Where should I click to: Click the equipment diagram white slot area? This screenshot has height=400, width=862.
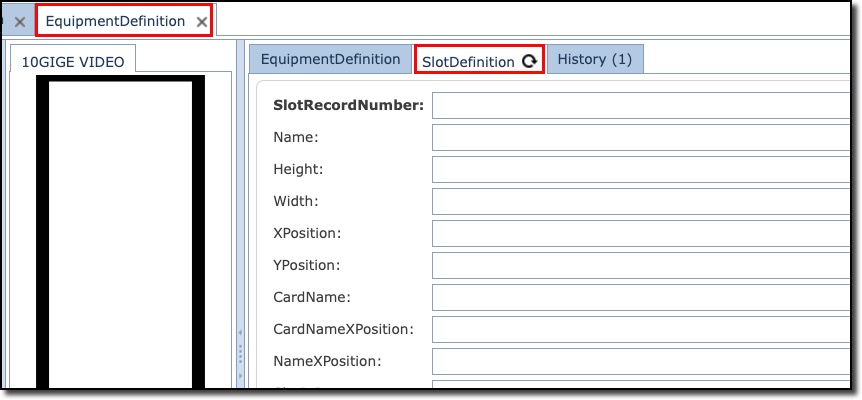point(120,230)
